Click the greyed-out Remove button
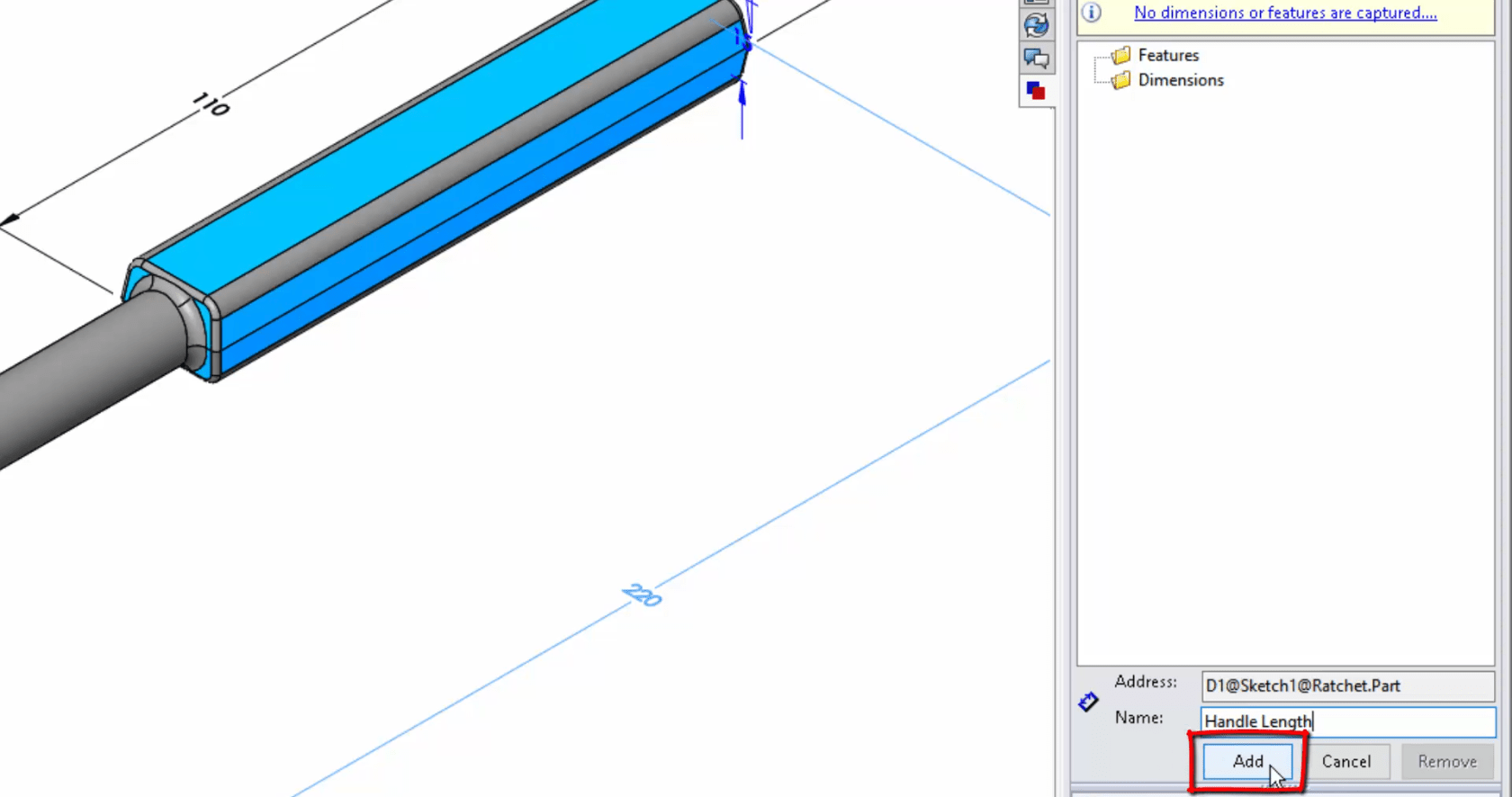The image size is (1512, 797). tap(1446, 762)
